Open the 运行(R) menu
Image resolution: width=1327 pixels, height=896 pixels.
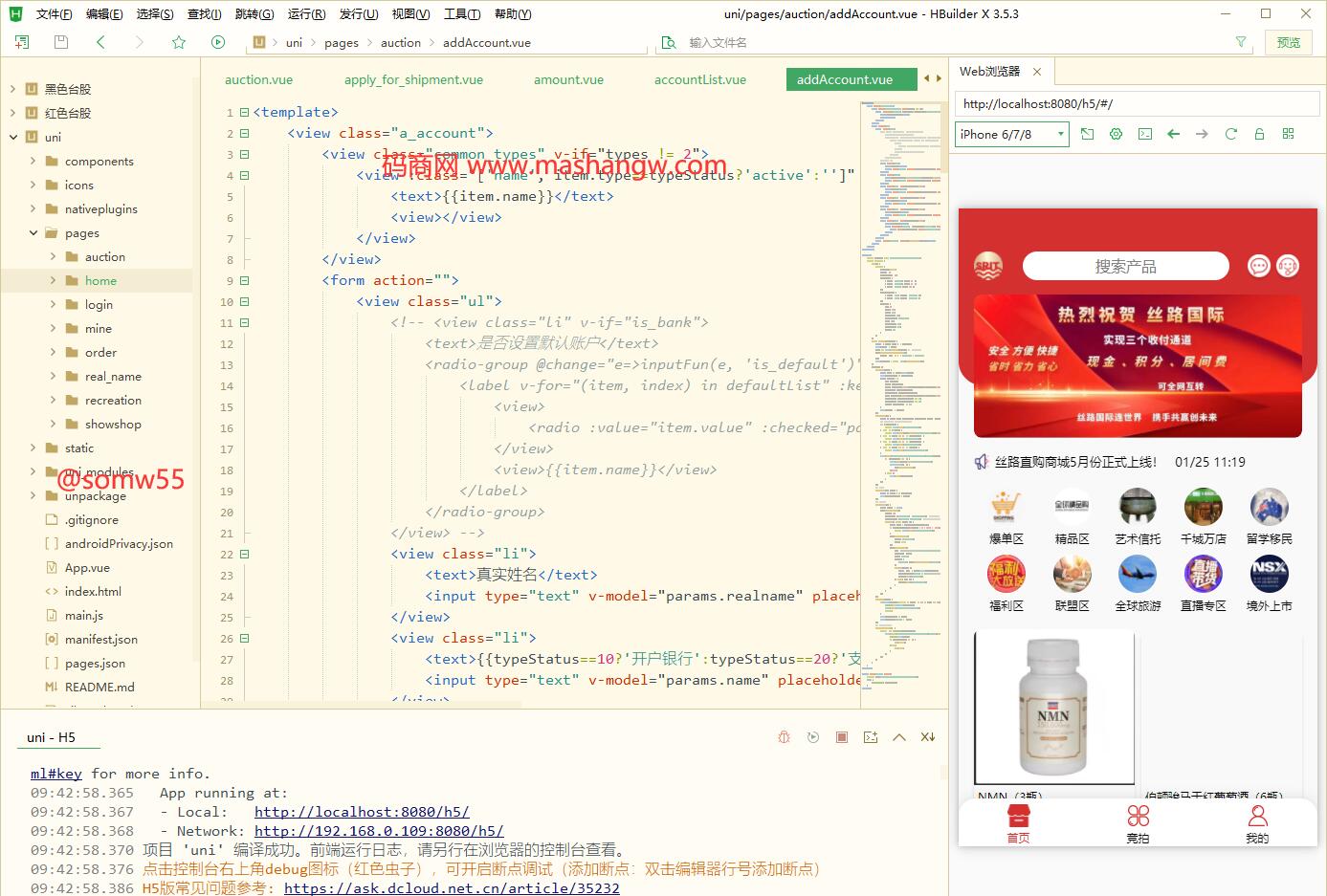pos(306,14)
